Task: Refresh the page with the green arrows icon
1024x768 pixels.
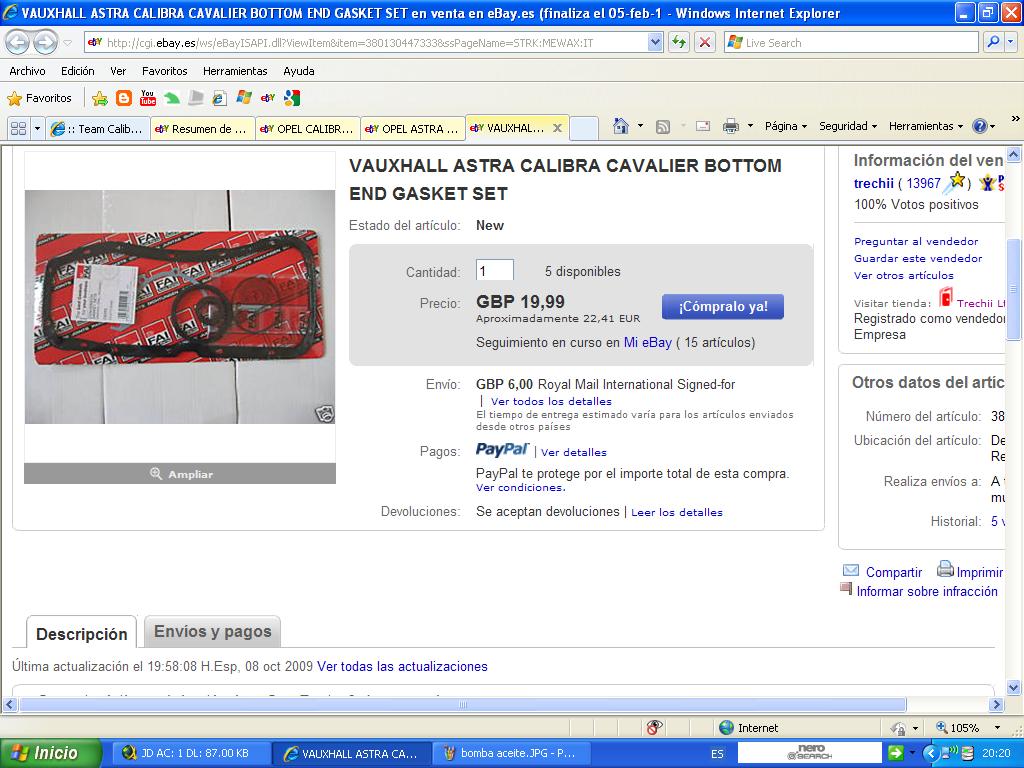Action: tap(679, 42)
